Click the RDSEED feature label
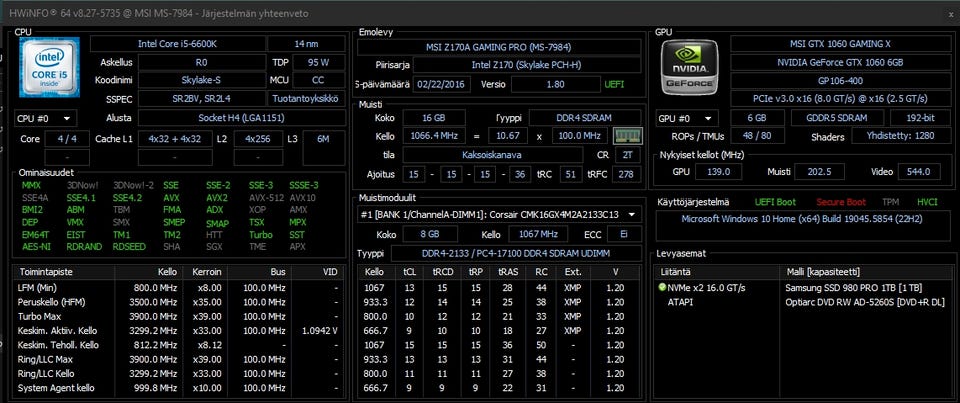Screen dimensions: 960x403 tap(129, 246)
